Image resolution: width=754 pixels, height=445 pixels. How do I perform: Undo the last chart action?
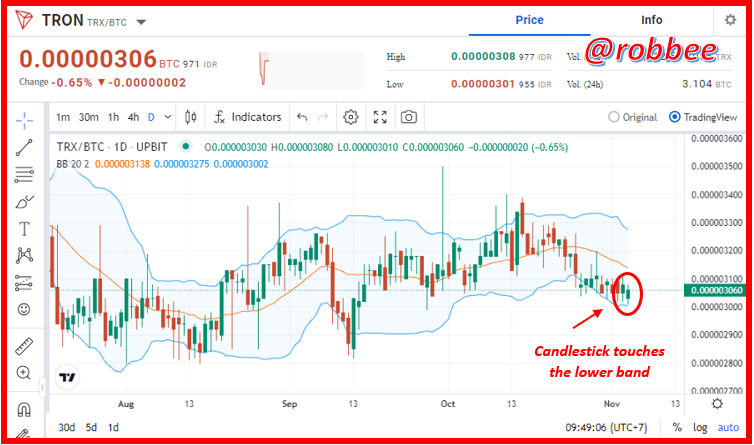pos(302,117)
